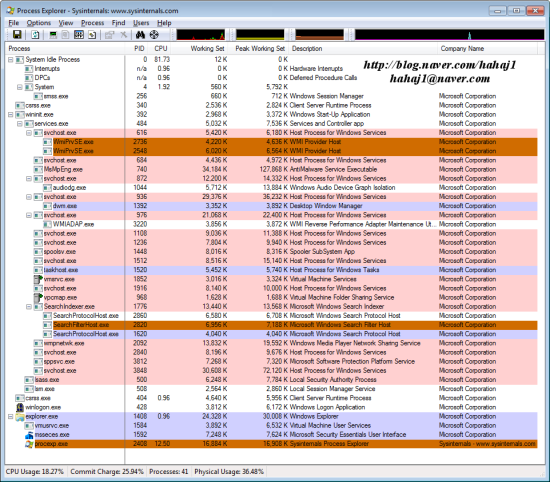Click the winlogon.exe process icon

(x=20, y=407)
